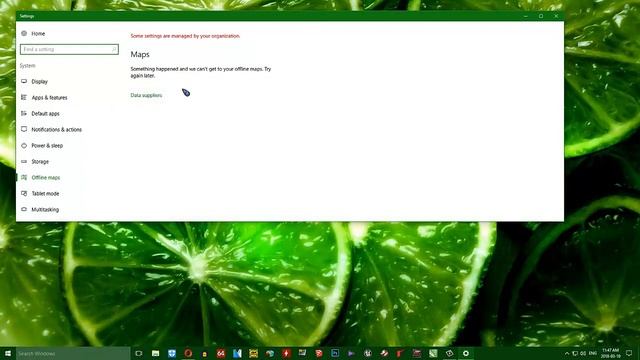
Task: Open the Windows Start menu
Action: pos(8,353)
